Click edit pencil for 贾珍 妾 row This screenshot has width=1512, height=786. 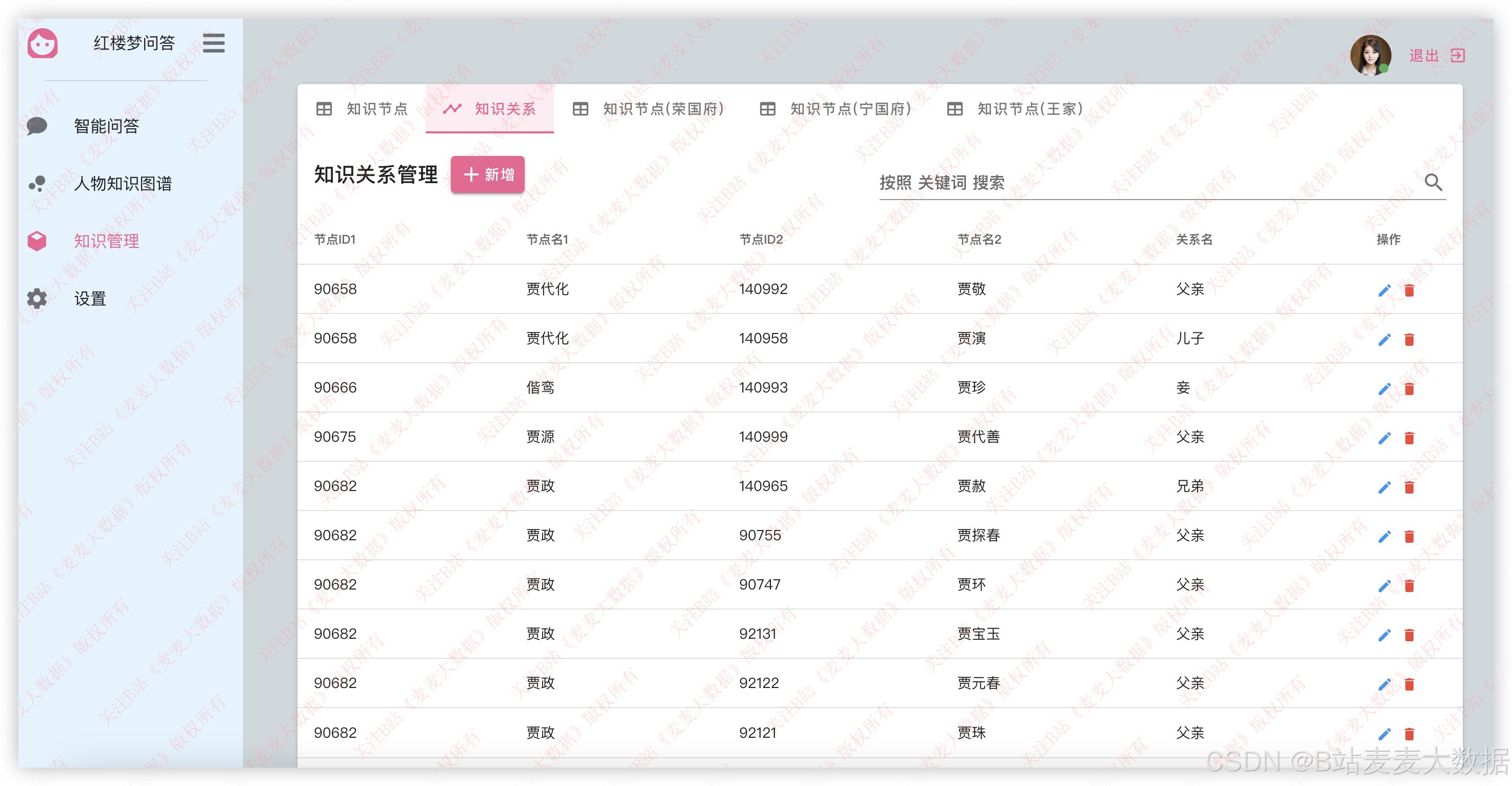coord(1384,388)
